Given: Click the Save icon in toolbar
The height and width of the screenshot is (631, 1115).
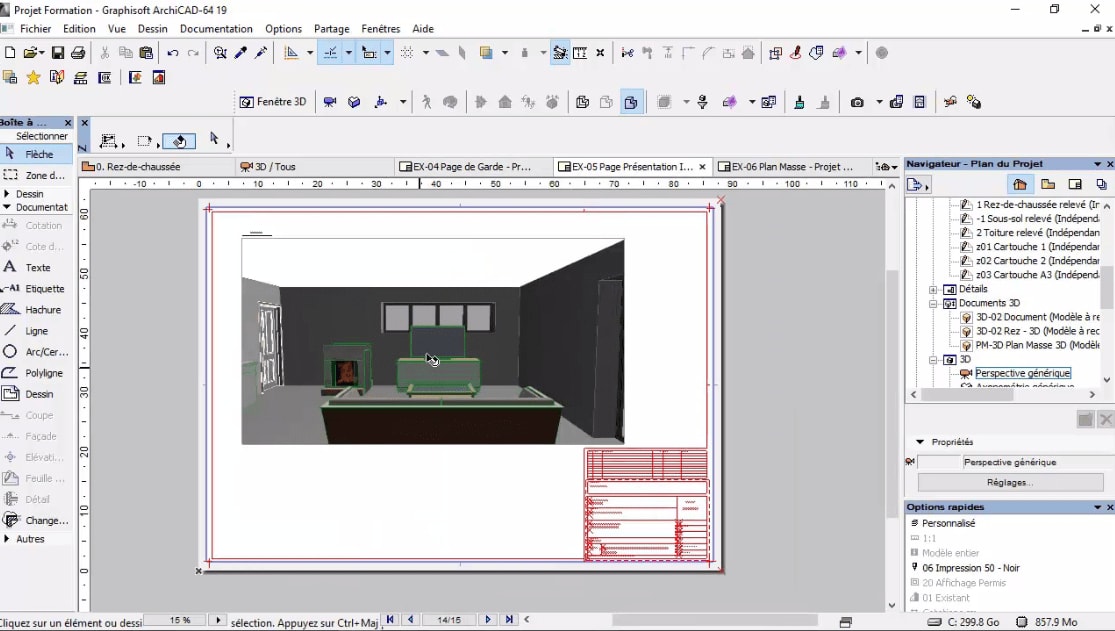Looking at the screenshot, I should click(58, 53).
